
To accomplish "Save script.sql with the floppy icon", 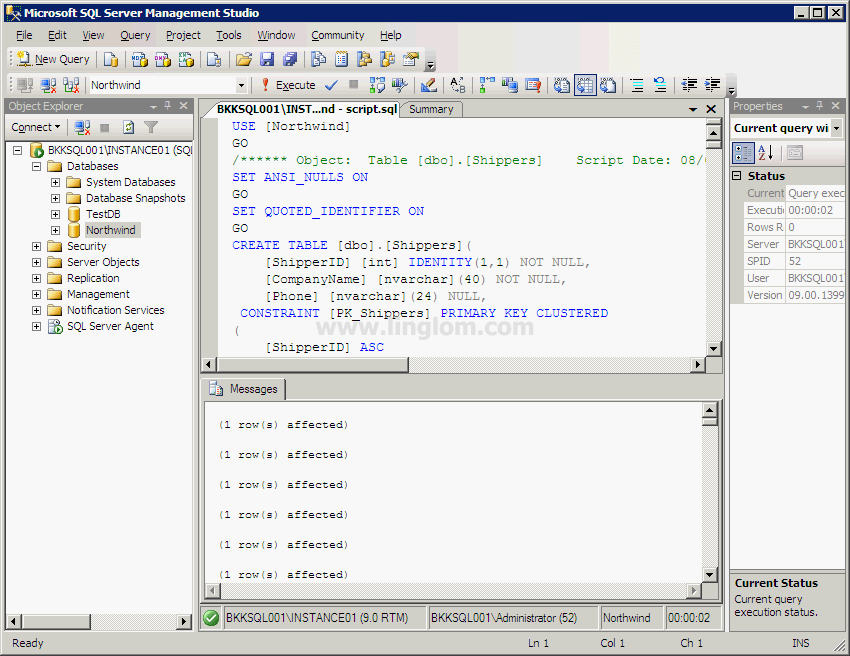I will pyautogui.click(x=267, y=59).
